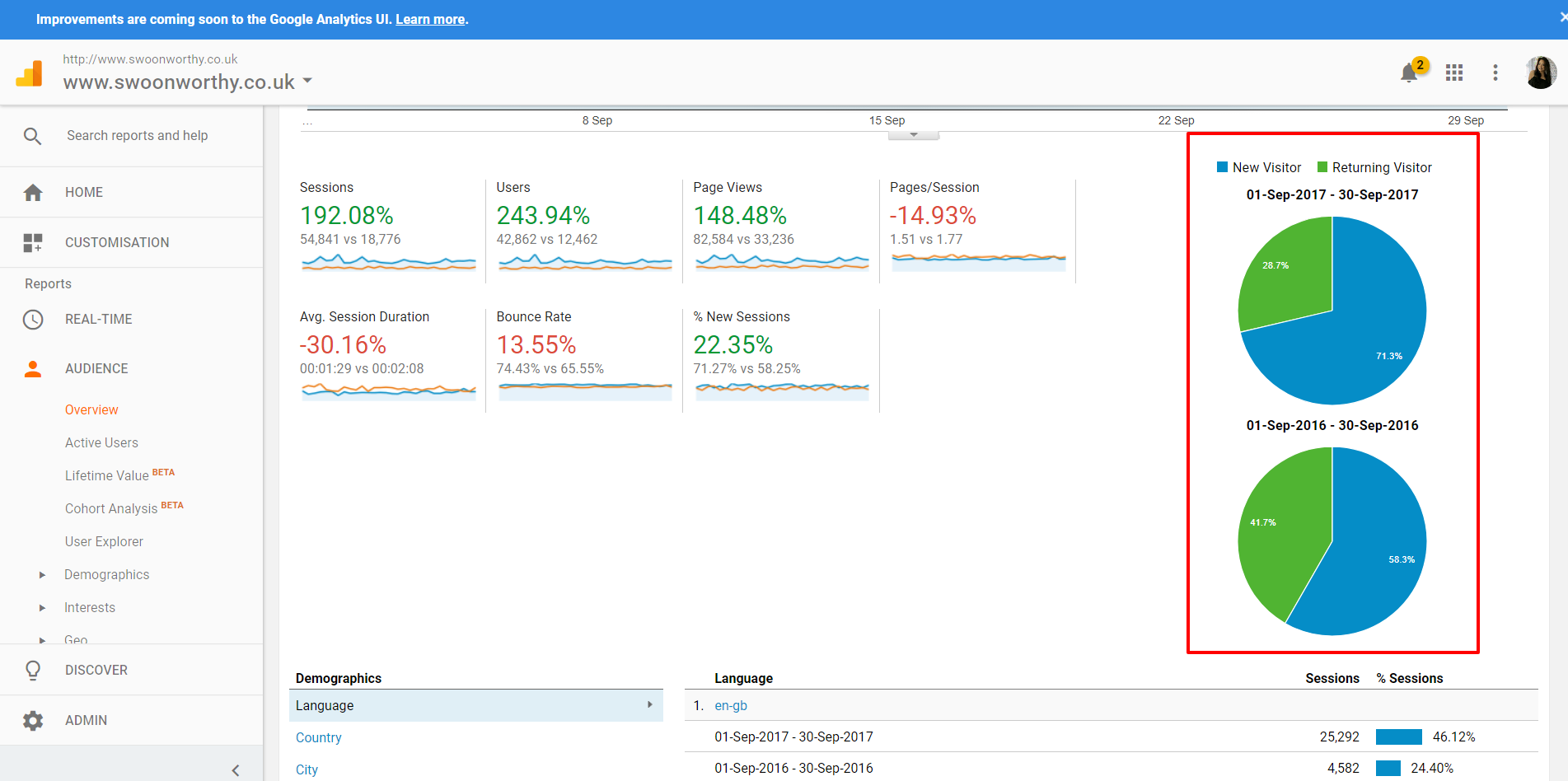Screen dimensions: 1568x781
Task: Open the Active Users report
Action: click(101, 443)
